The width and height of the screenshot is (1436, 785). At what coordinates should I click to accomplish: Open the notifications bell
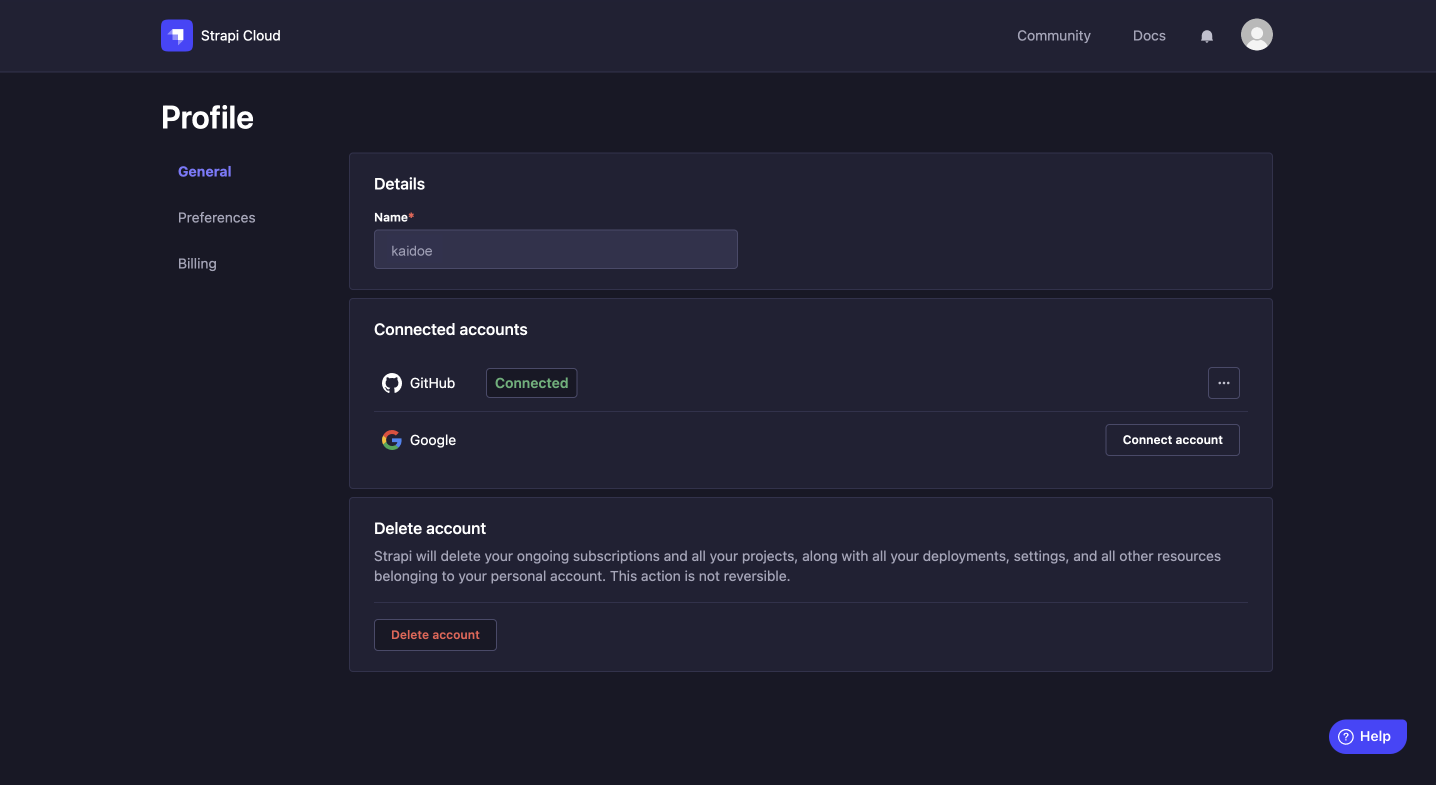click(x=1207, y=35)
